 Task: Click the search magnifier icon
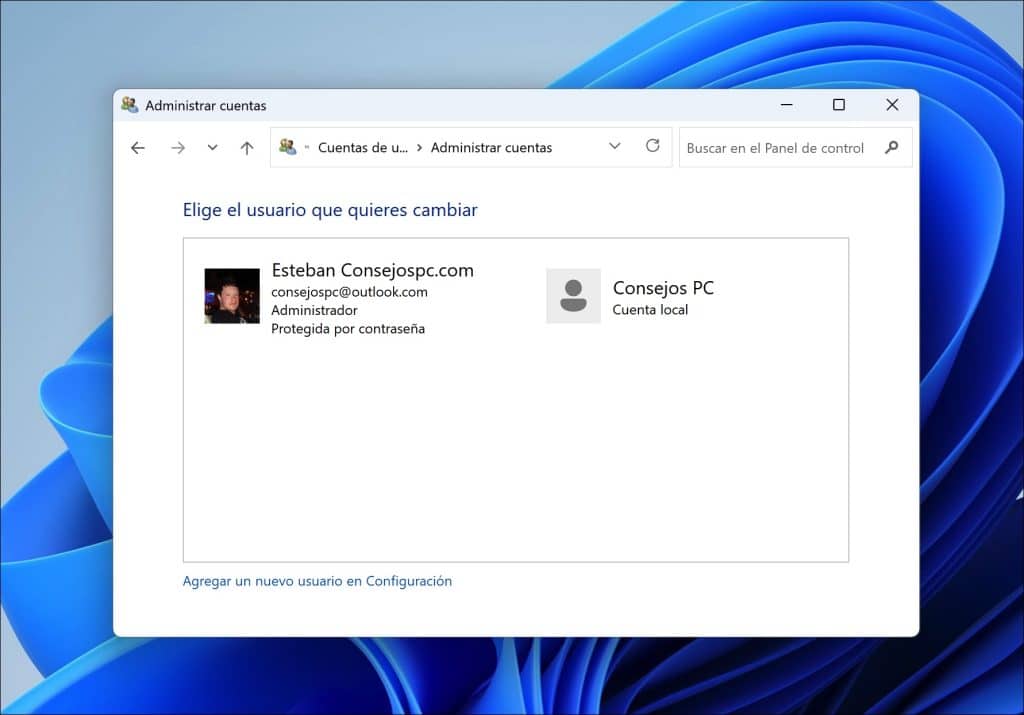coord(891,148)
